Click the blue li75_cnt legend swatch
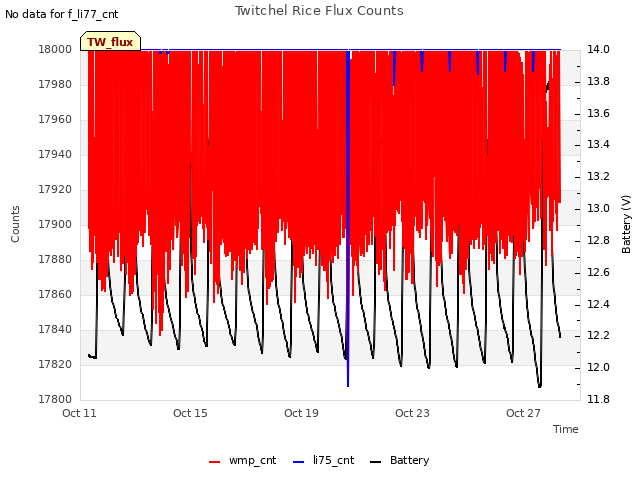 click(x=299, y=462)
